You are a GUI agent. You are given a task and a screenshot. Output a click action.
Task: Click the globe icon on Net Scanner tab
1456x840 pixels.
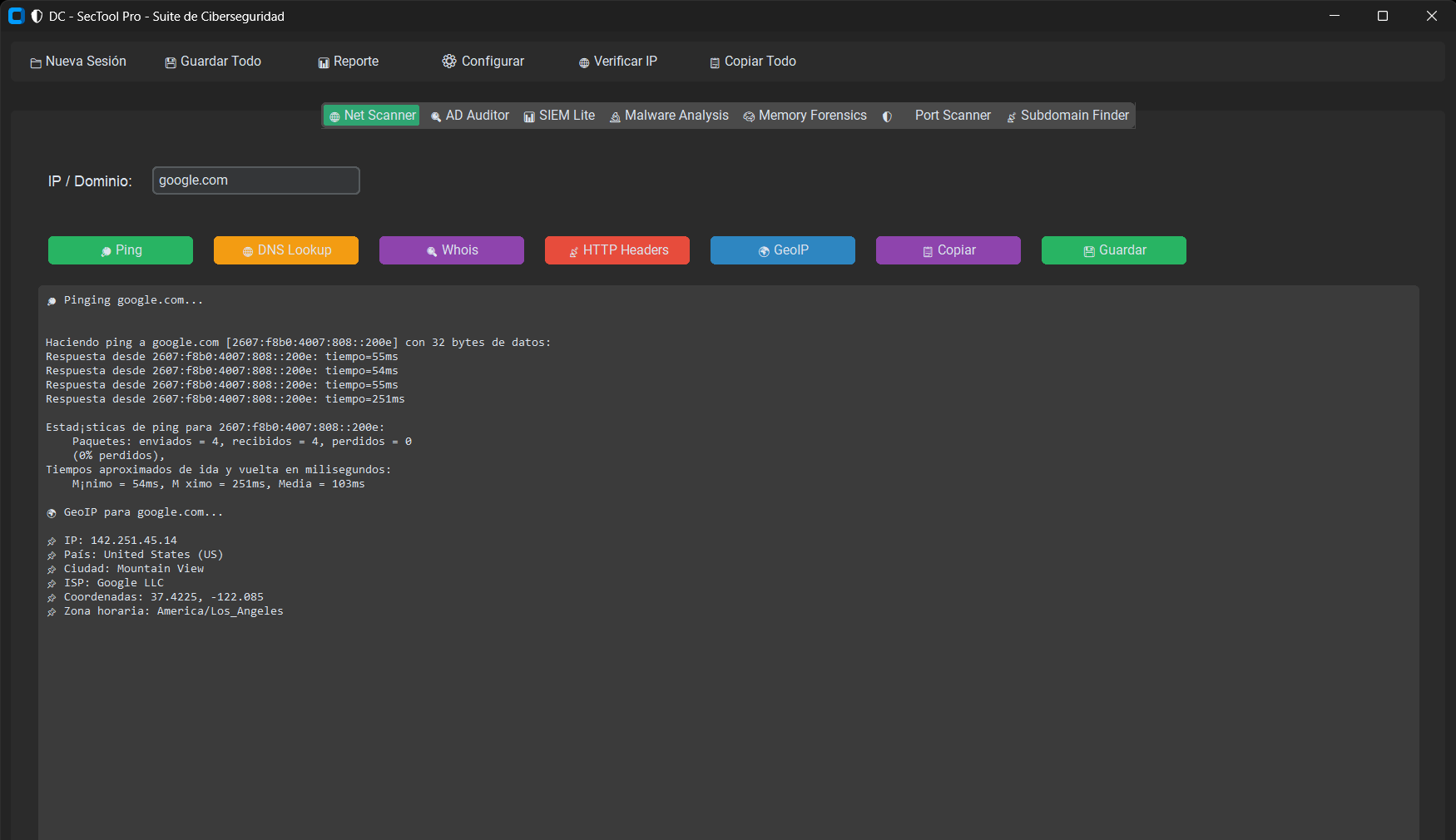pyautogui.click(x=334, y=117)
